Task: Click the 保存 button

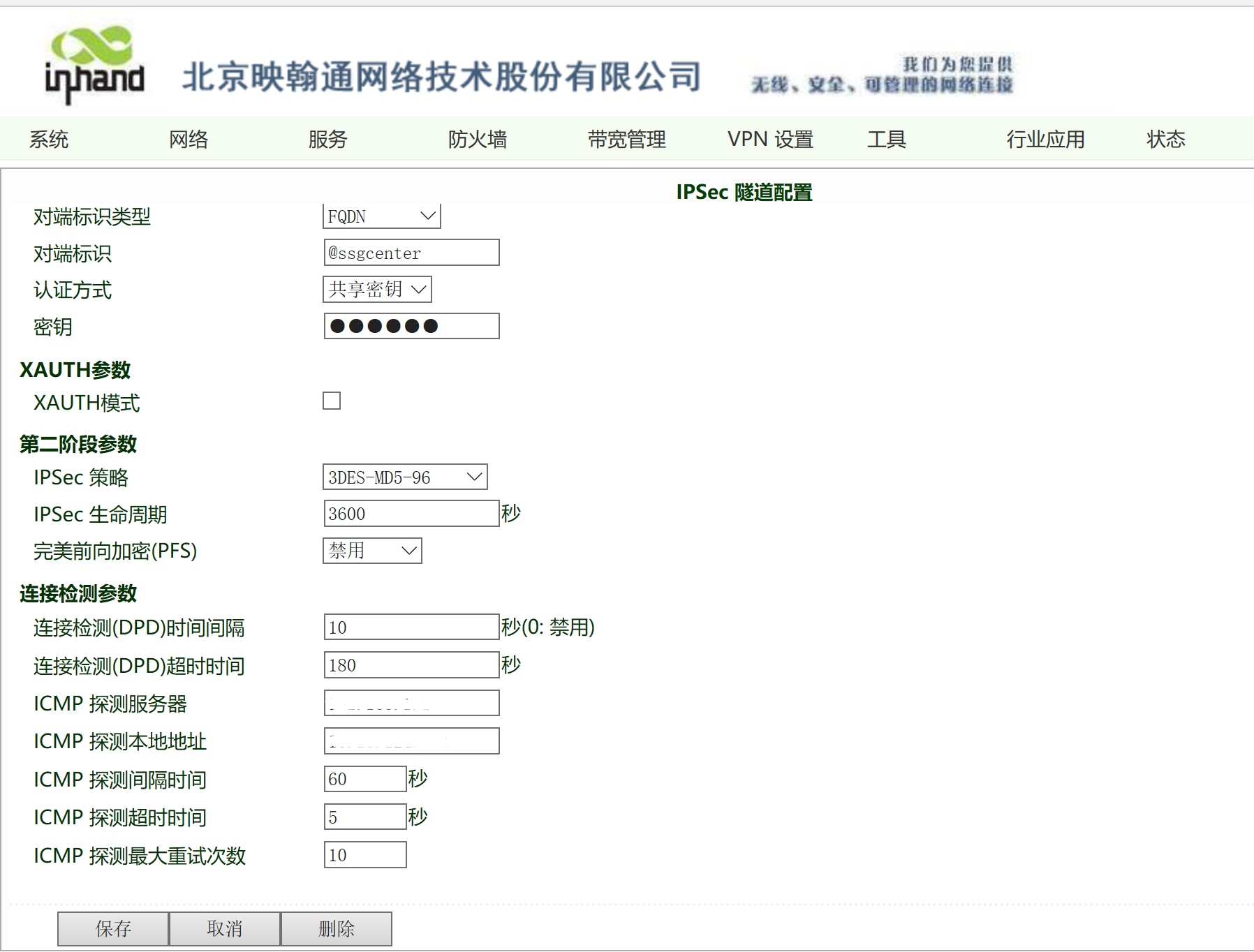Action: (113, 928)
